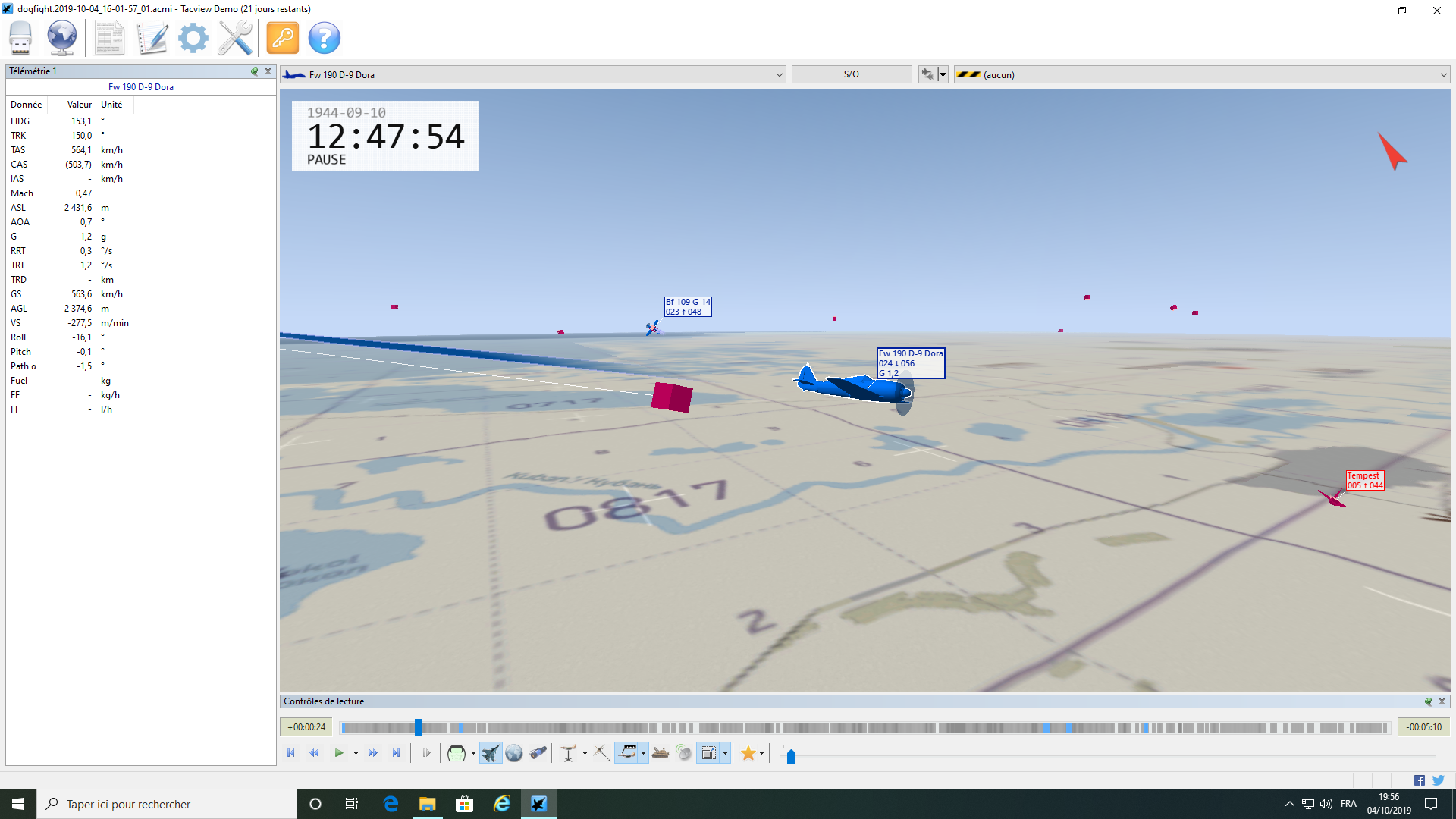Click the orange key license icon
This screenshot has width=1456, height=819.
click(283, 37)
